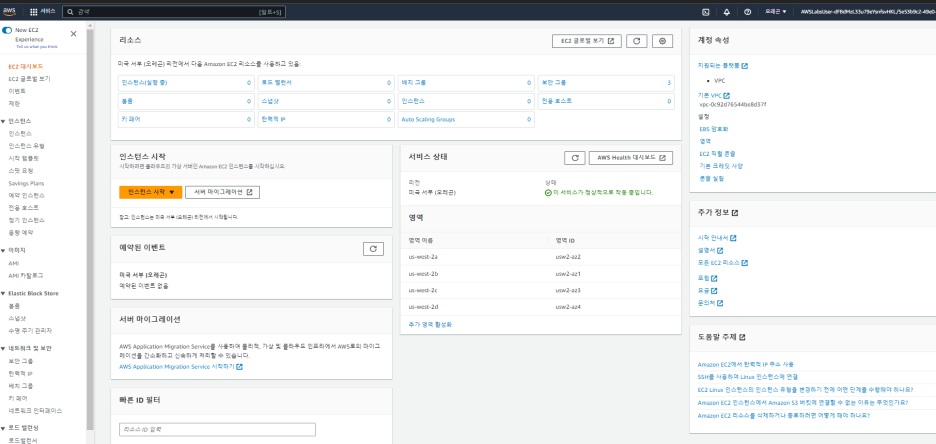Screen dimensions: 936x444
Task: Open the AWS Health 대시보드 button
Action: click(x=631, y=158)
